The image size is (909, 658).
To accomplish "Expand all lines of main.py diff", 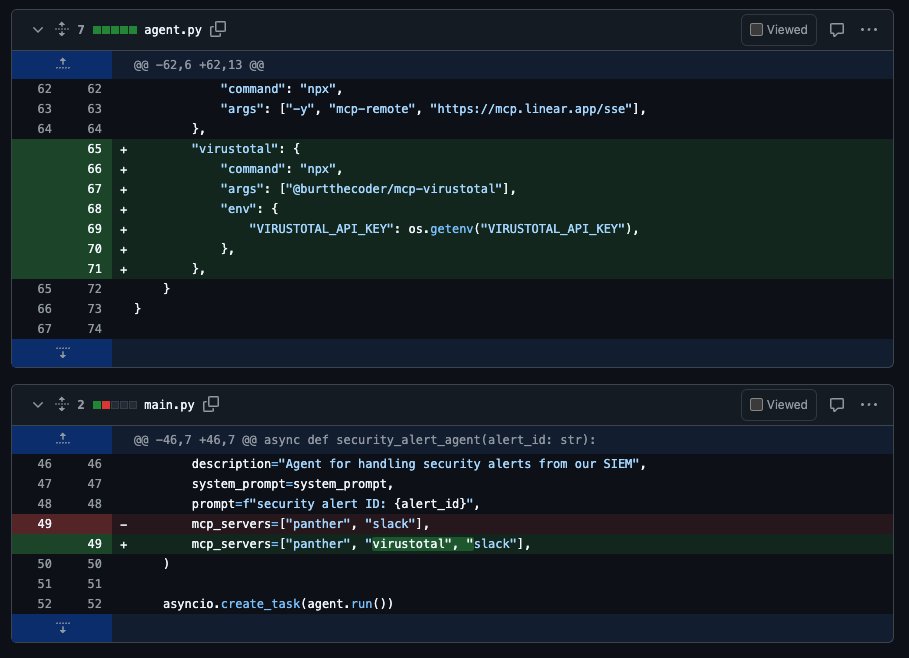I will point(62,404).
